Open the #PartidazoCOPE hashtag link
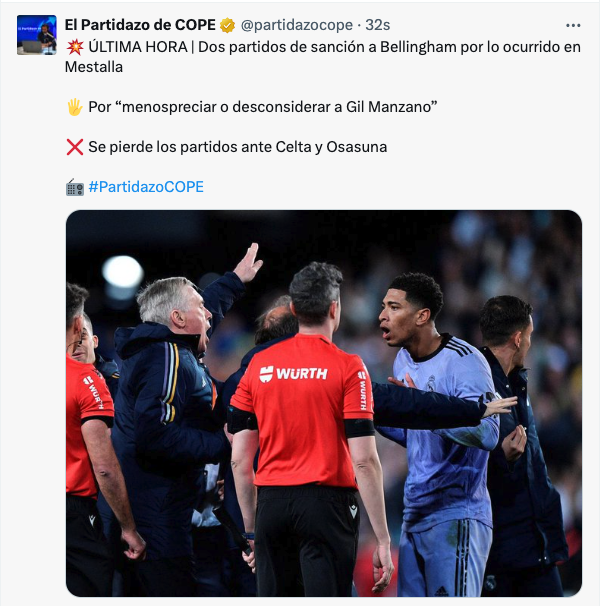 tap(146, 187)
